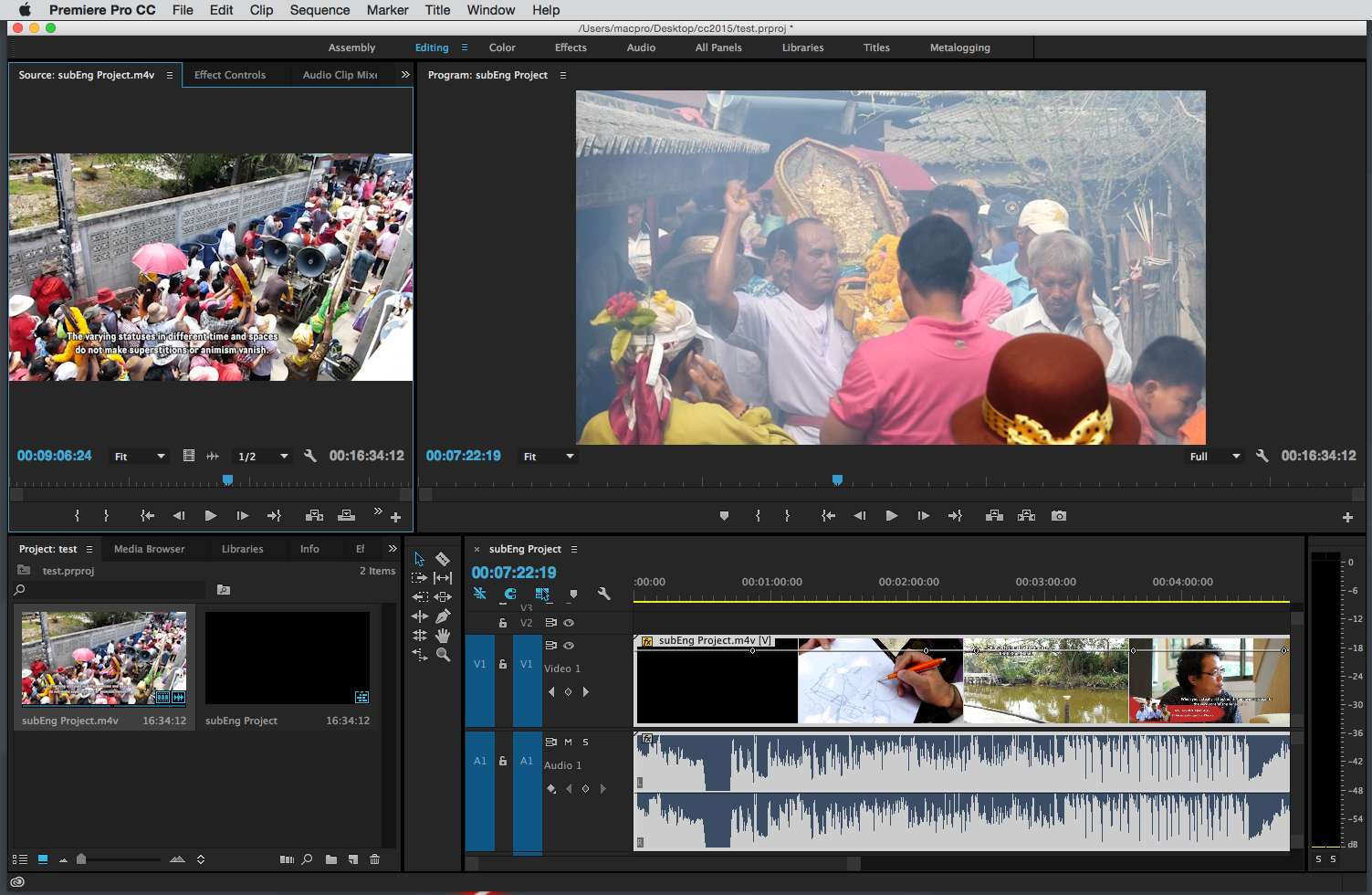
Task: Delete selected item with trash icon
Action: click(374, 859)
